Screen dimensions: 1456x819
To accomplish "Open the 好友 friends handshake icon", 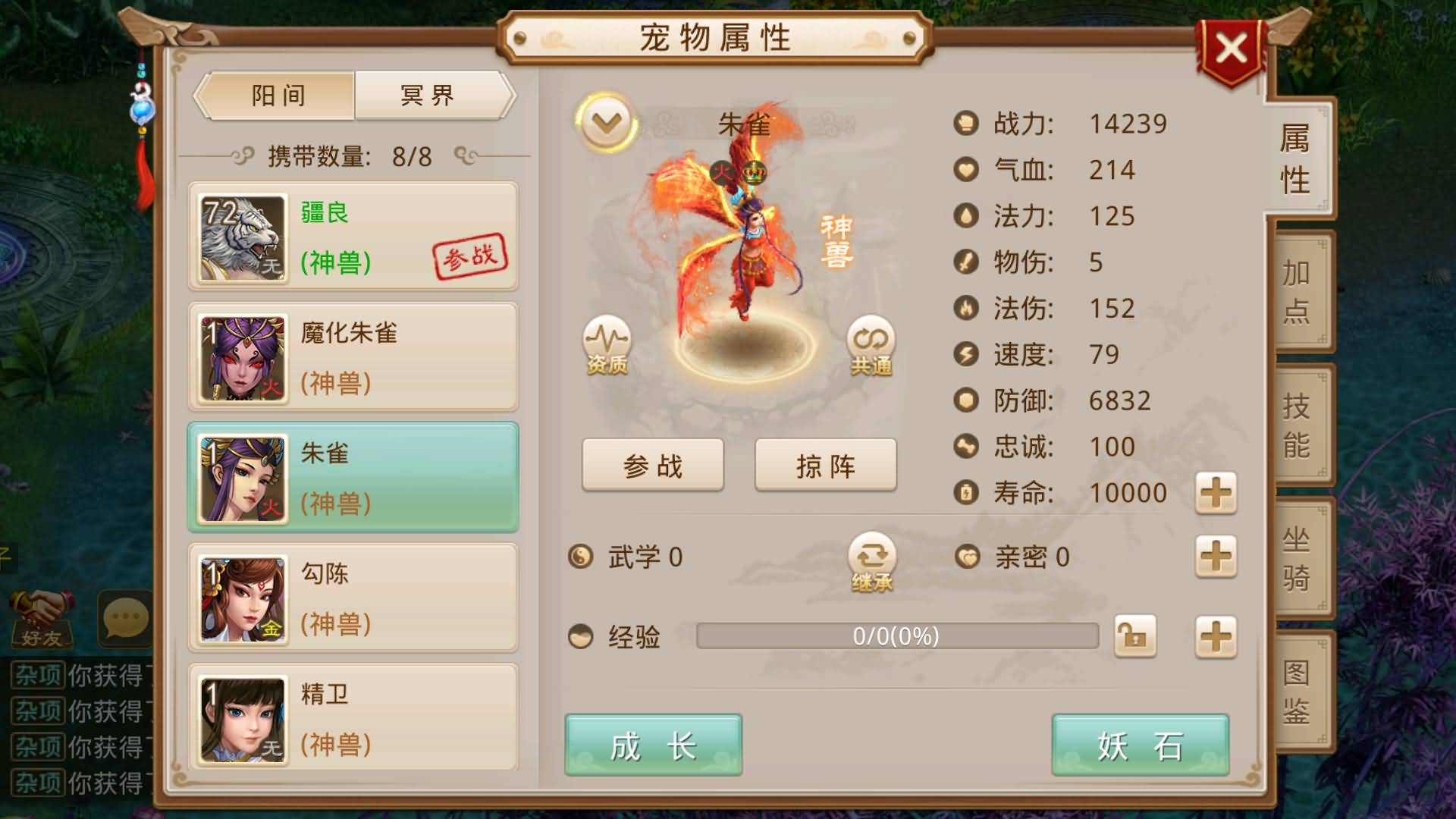I will pos(42,619).
